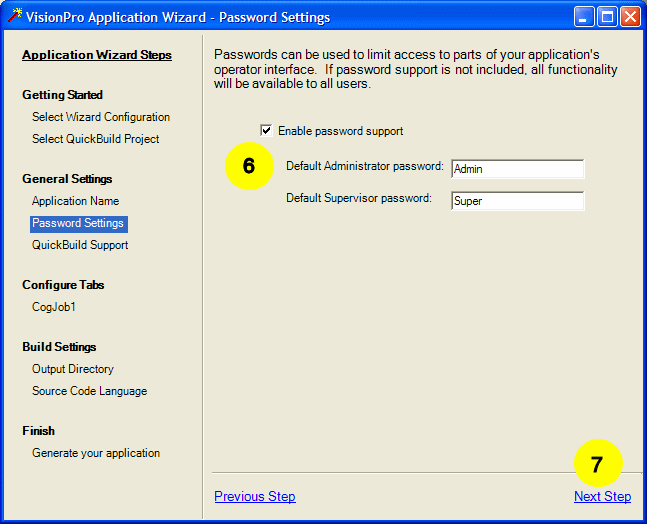647x524 pixels.
Task: Select the CogJob1 tab configuration
Action: (x=54, y=307)
